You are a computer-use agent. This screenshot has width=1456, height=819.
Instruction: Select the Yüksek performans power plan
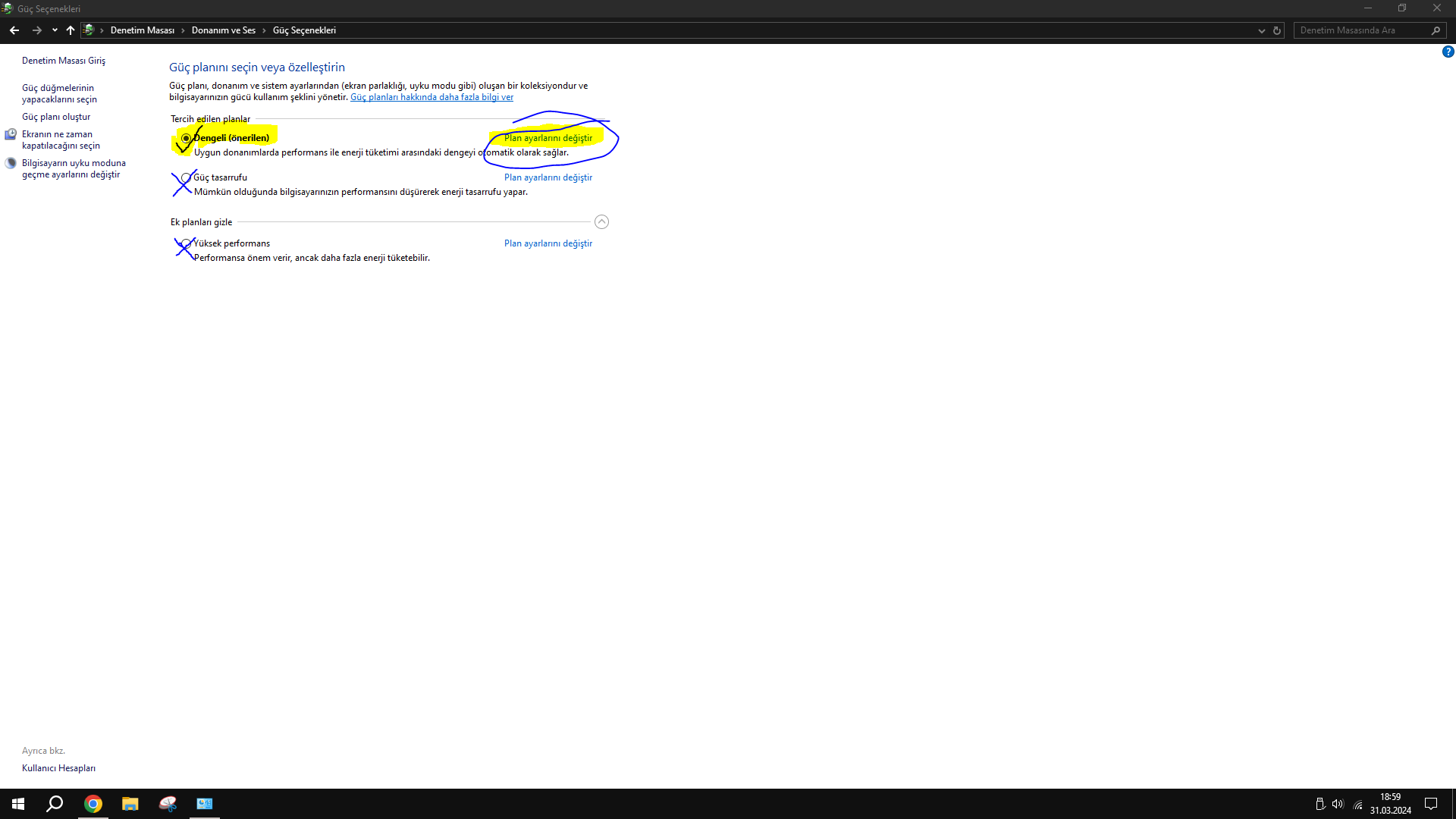tap(186, 243)
